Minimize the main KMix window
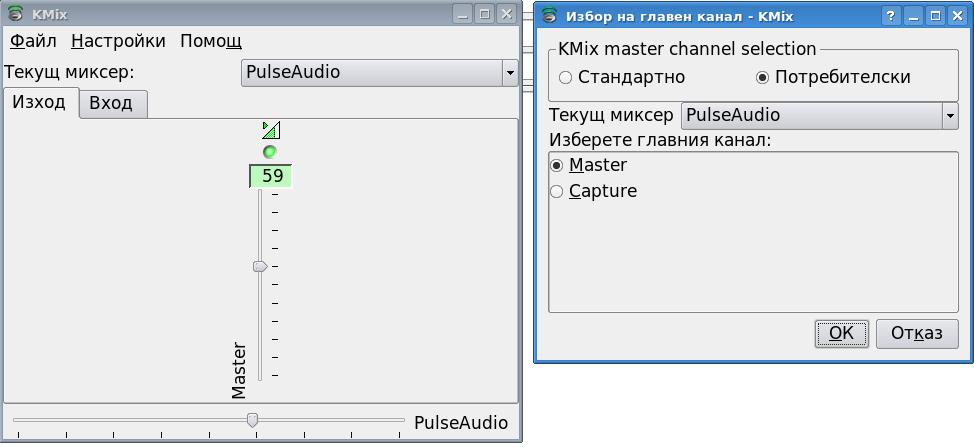Image resolution: width=974 pixels, height=447 pixels. 462,14
